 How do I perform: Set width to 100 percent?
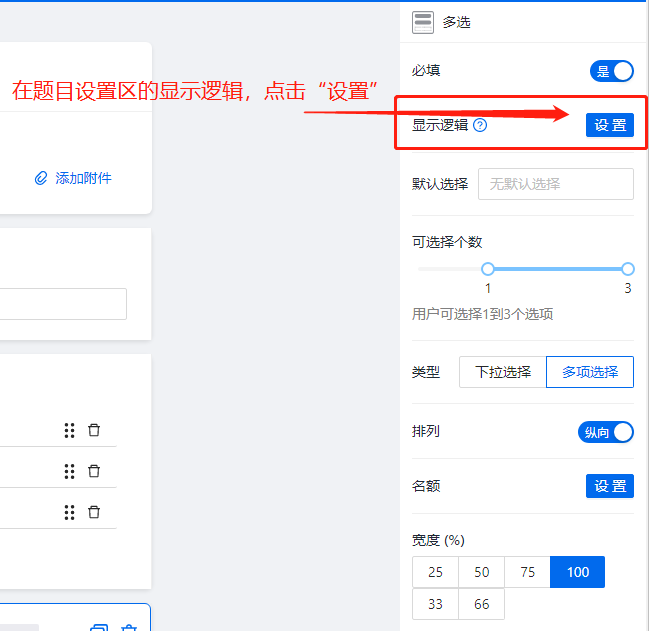(577, 572)
